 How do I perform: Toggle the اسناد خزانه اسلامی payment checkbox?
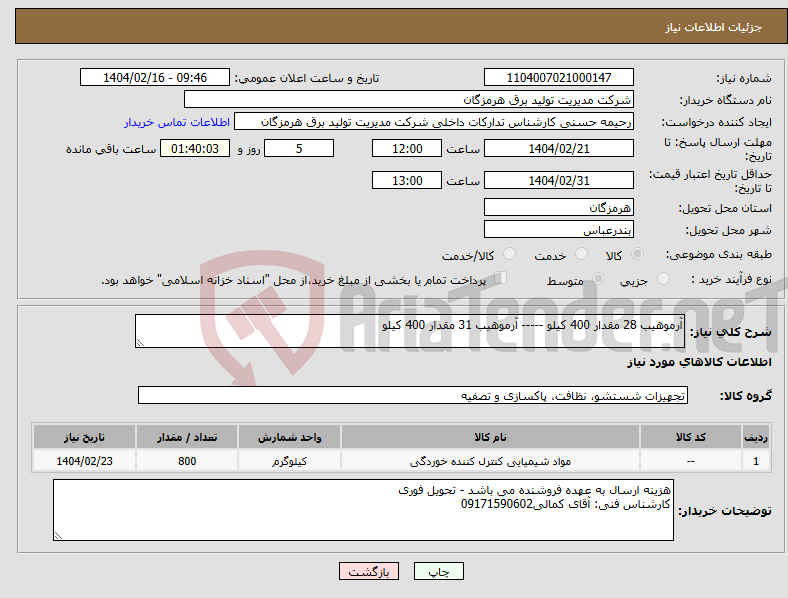[x=500, y=278]
